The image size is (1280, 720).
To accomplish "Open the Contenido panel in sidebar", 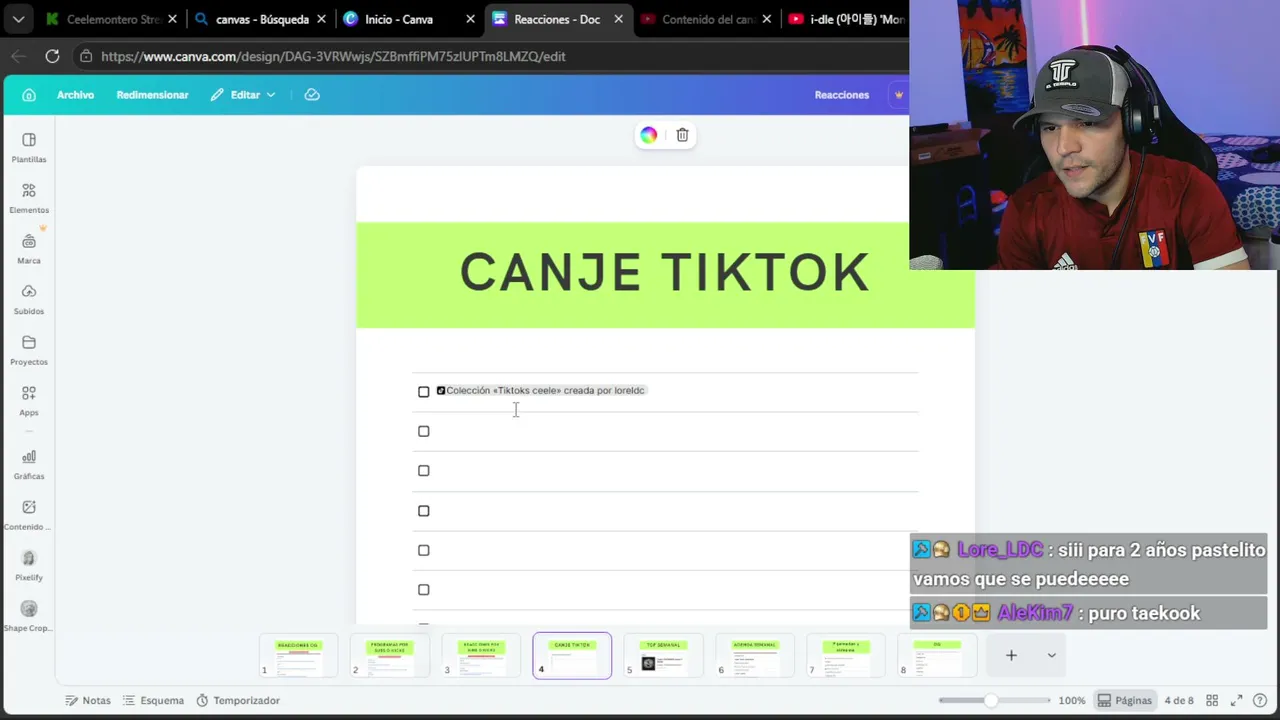I will point(29,515).
